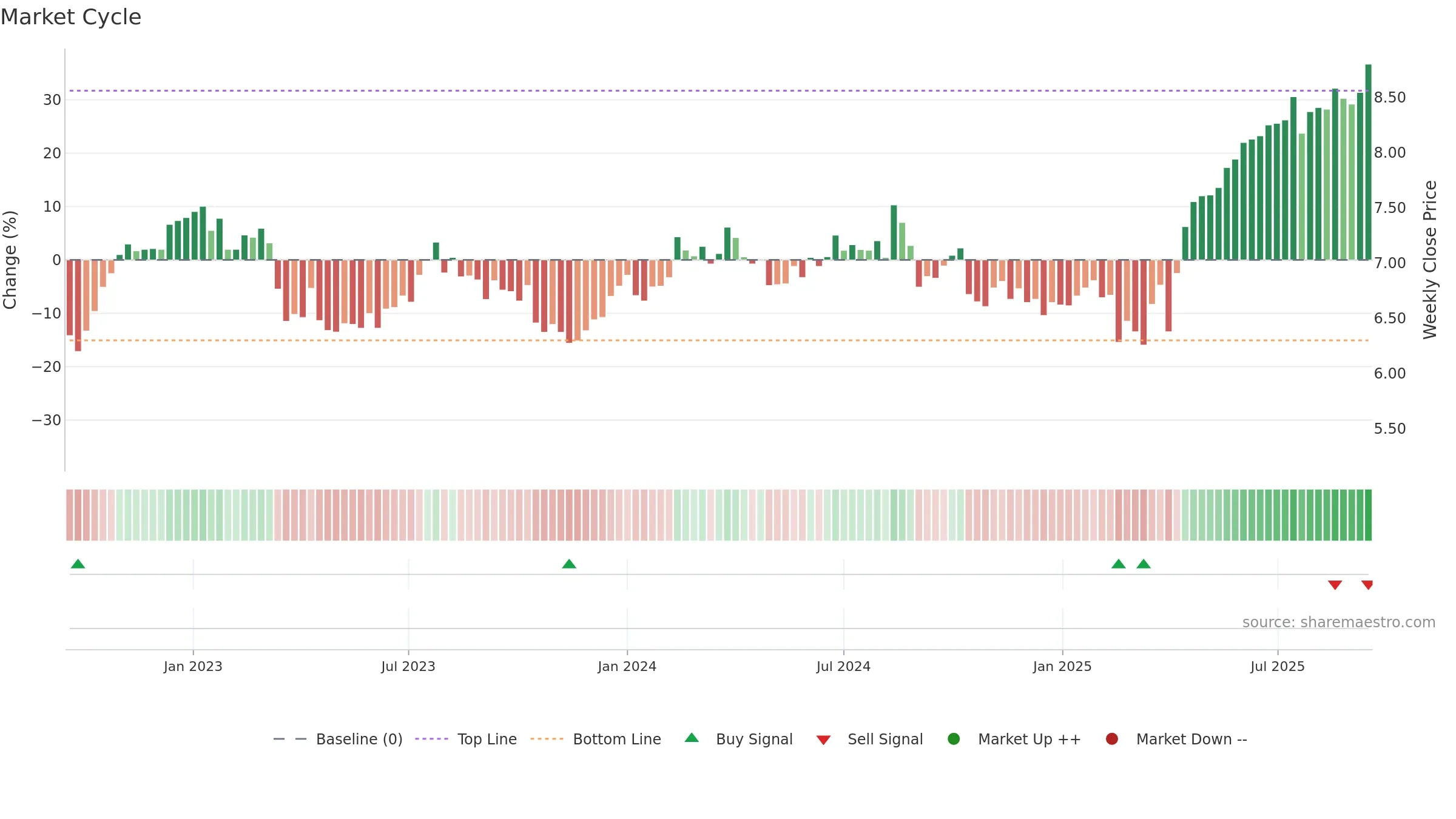Select the first buy signal marker after Jan 2025
The image size is (1456, 819).
1119,564
